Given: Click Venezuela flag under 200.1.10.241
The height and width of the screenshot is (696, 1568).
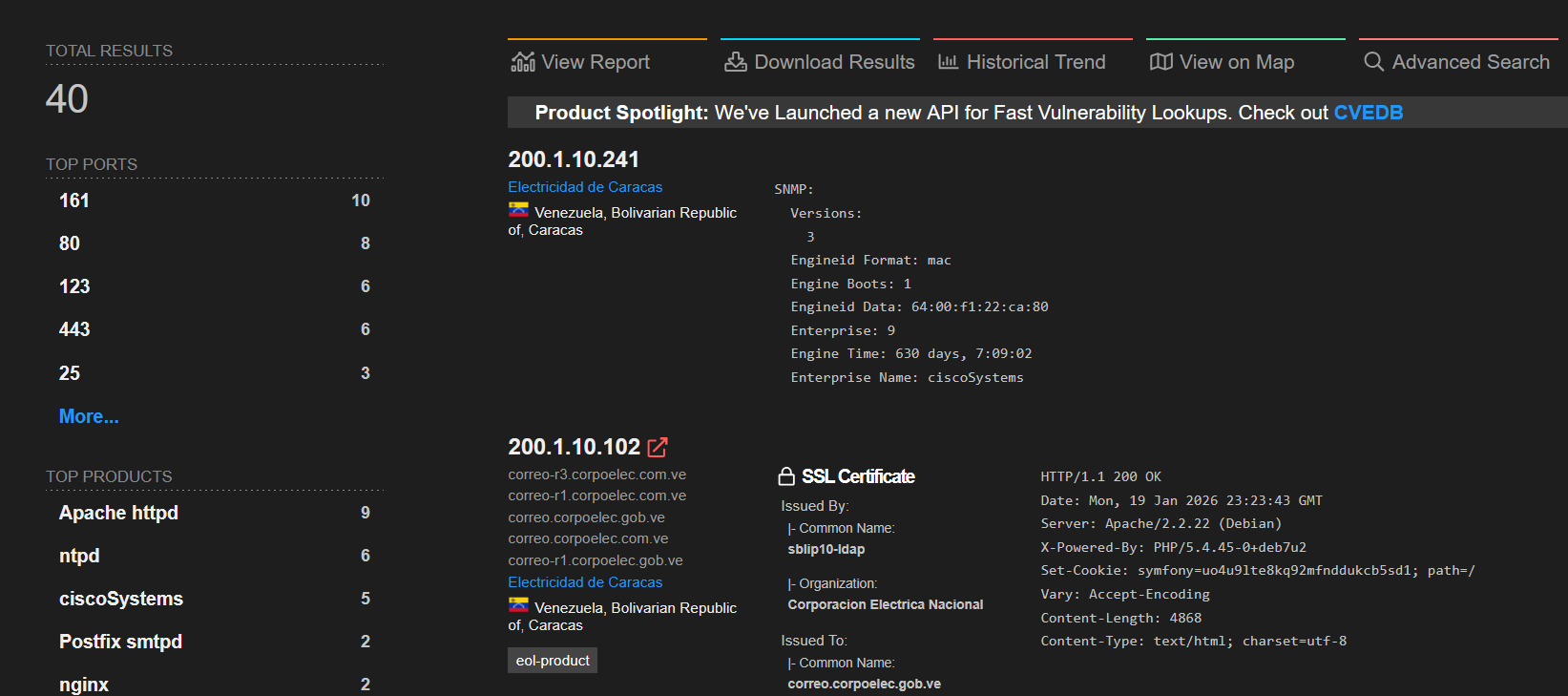Looking at the screenshot, I should tap(518, 210).
